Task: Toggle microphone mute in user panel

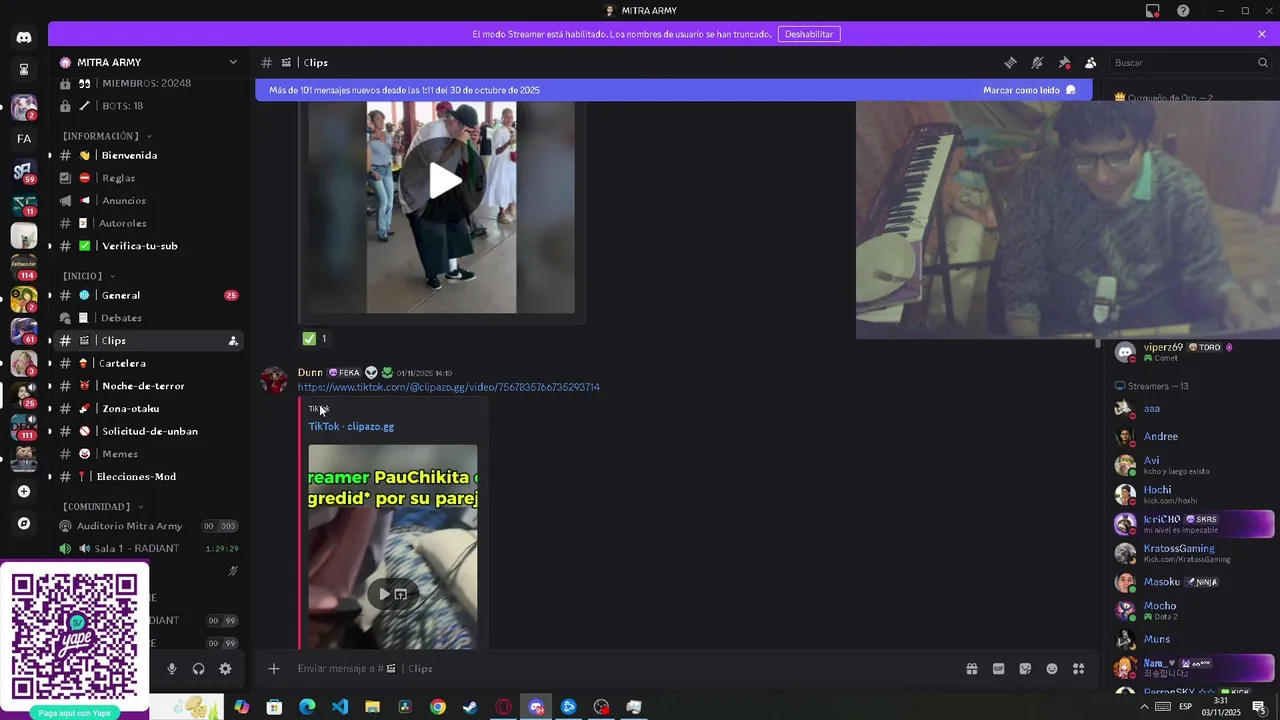Action: (172, 669)
